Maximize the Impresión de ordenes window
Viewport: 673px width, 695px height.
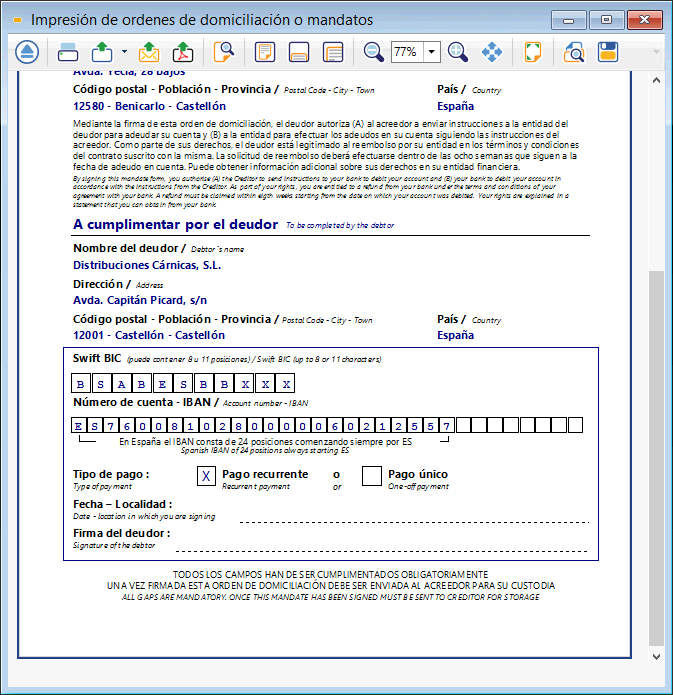(x=606, y=20)
